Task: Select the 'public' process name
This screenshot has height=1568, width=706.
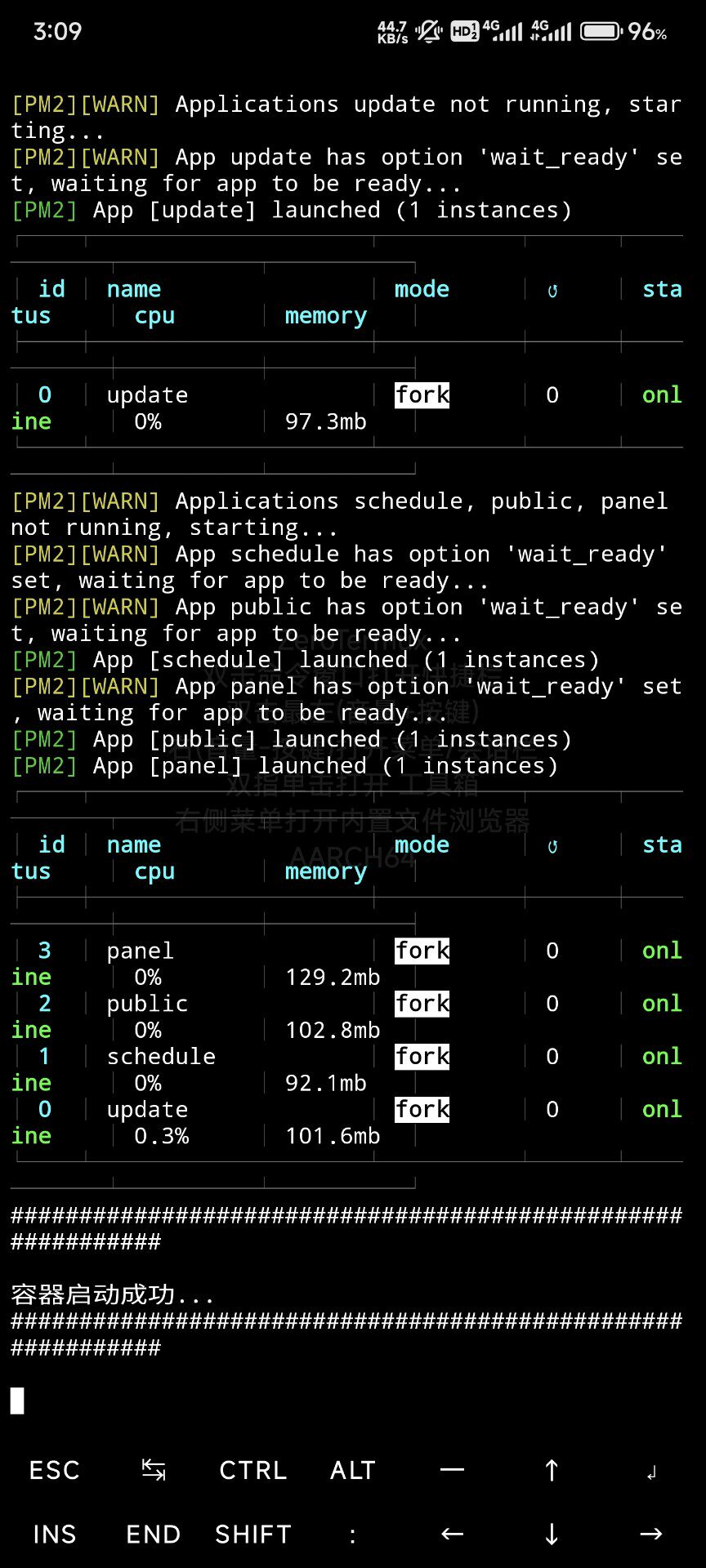Action: pos(147,1004)
